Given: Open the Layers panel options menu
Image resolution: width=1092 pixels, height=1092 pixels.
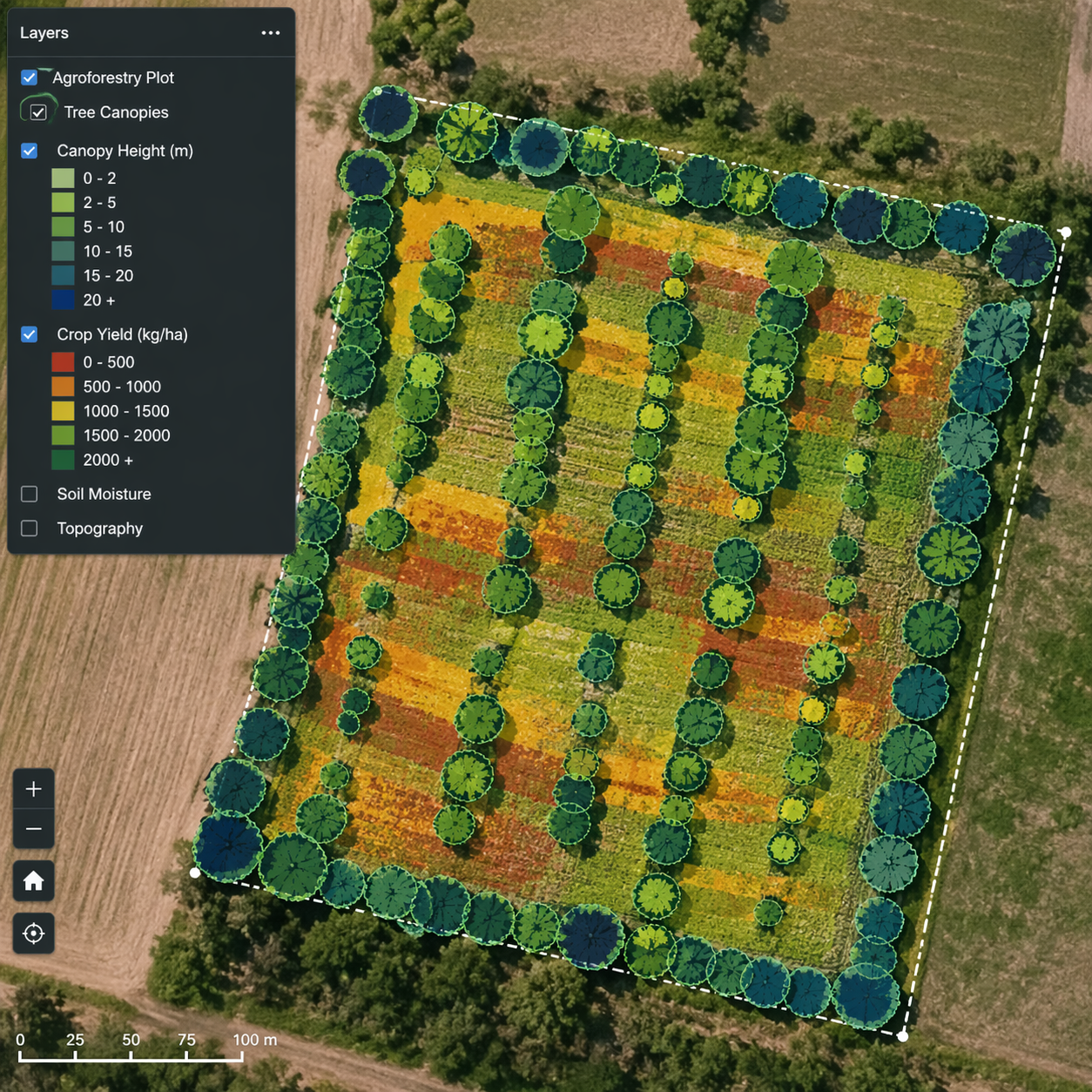Looking at the screenshot, I should pos(271,33).
